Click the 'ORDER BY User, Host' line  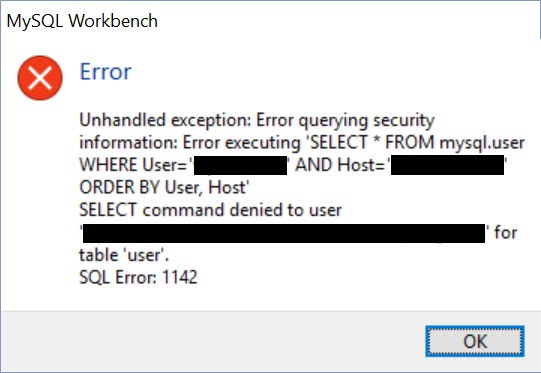164,188
